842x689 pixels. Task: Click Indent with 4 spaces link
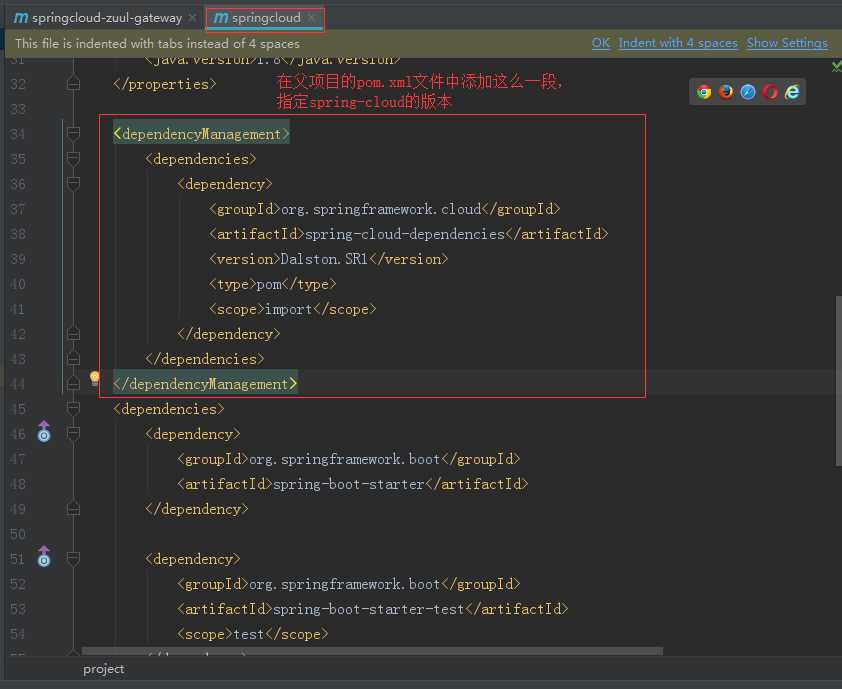coord(678,43)
